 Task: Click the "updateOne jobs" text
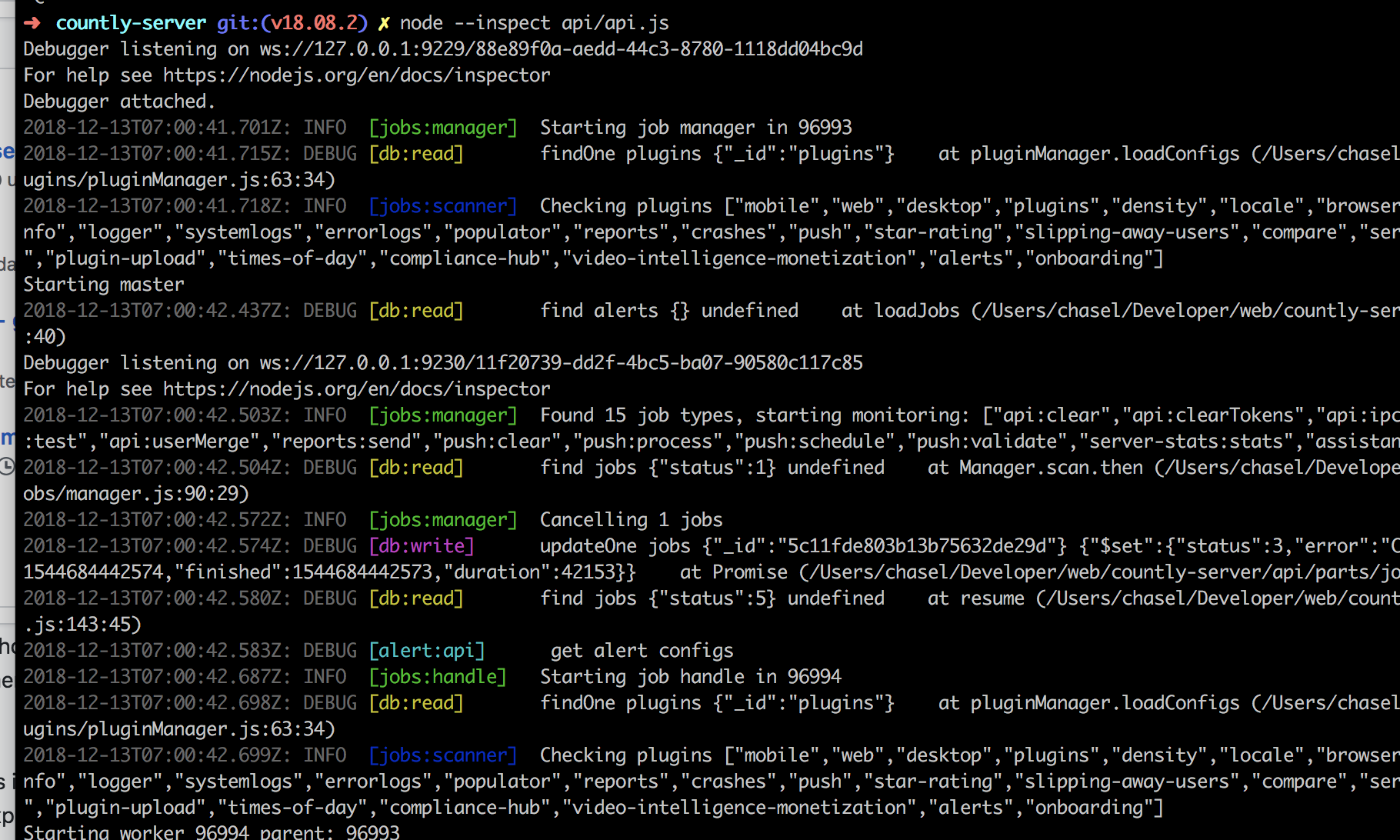(x=615, y=546)
